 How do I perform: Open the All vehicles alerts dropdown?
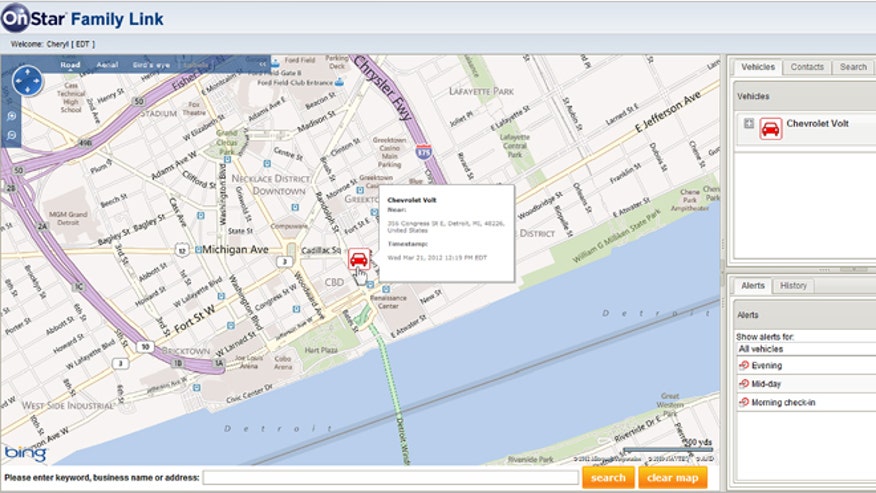pos(806,349)
